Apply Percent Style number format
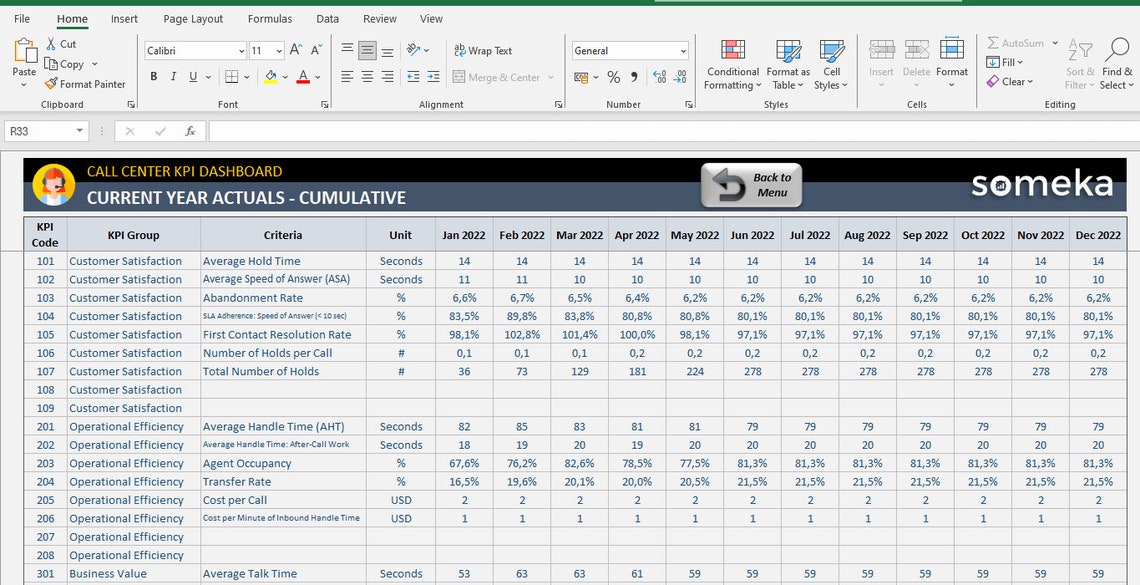The height and width of the screenshot is (585, 1140). click(614, 76)
